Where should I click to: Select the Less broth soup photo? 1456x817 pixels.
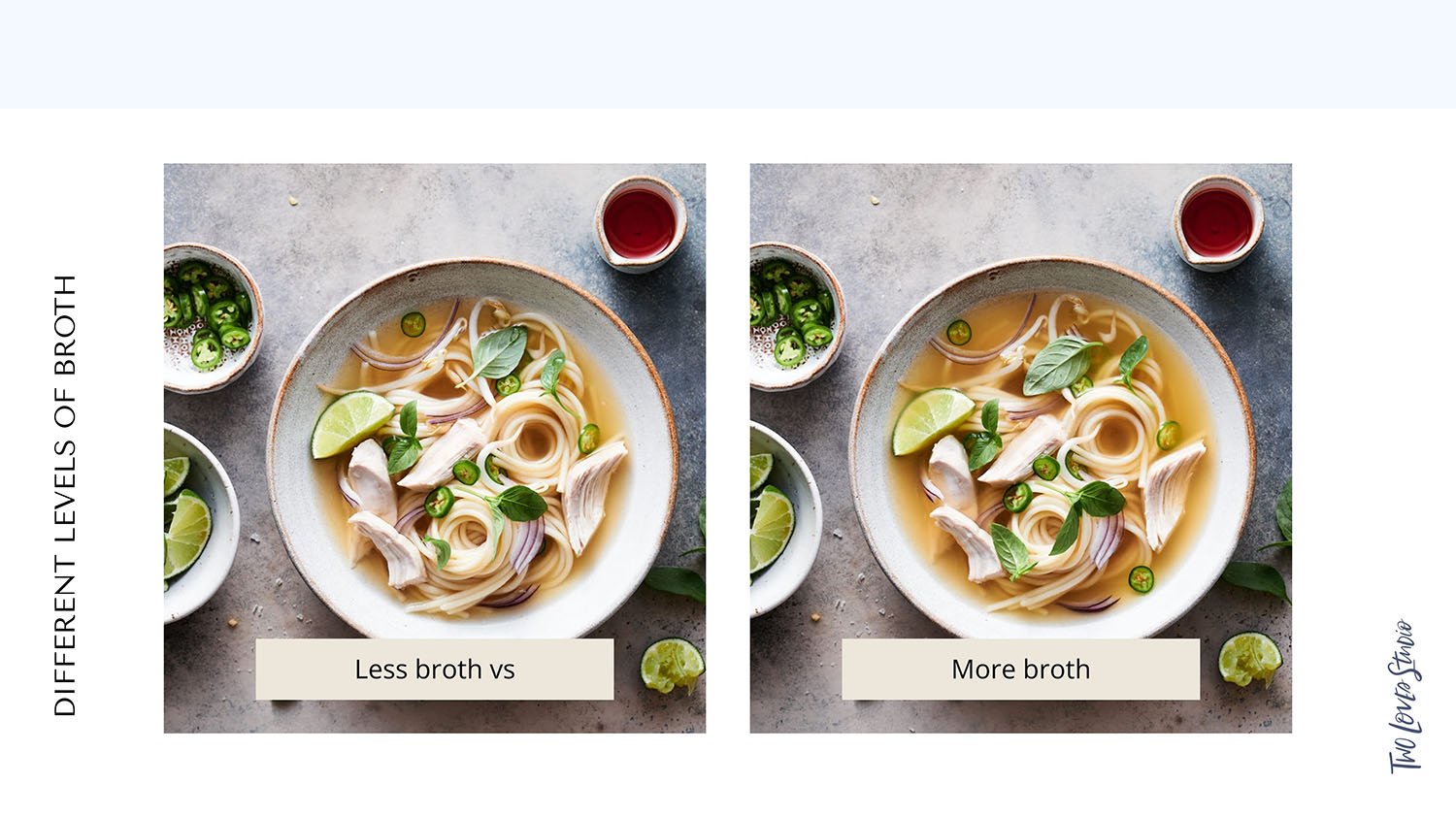434,447
